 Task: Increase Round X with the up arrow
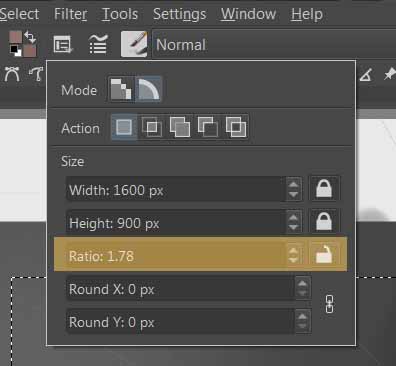302,284
